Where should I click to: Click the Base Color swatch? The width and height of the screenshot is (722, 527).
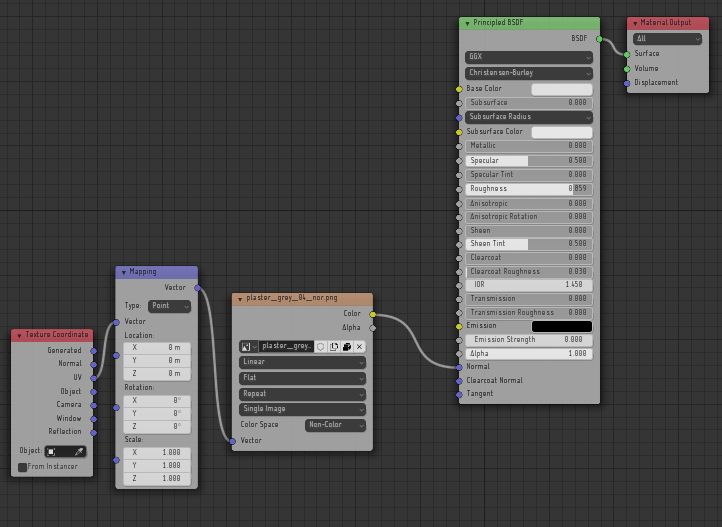tap(562, 89)
